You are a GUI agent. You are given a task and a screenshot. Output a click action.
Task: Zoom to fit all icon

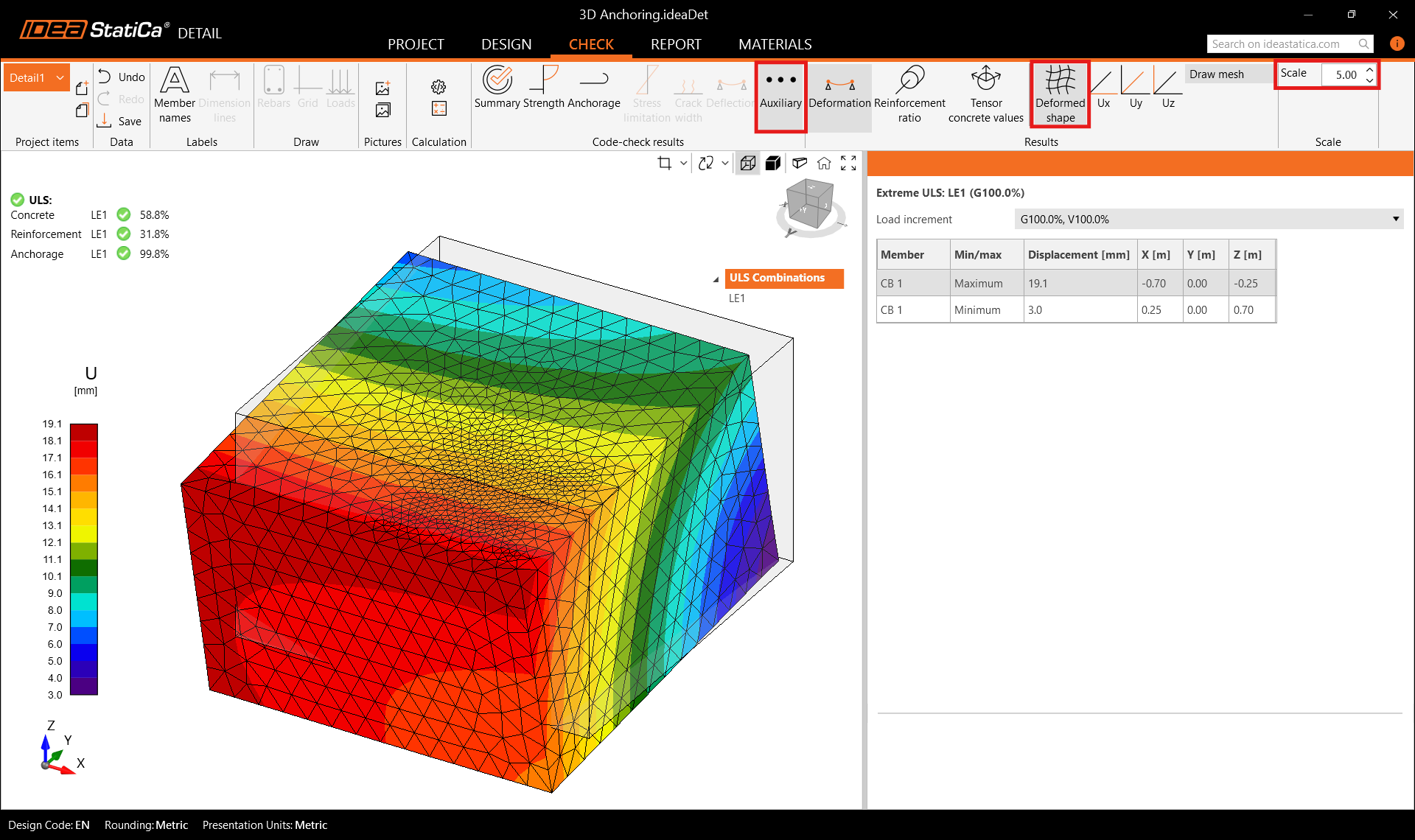[848, 163]
